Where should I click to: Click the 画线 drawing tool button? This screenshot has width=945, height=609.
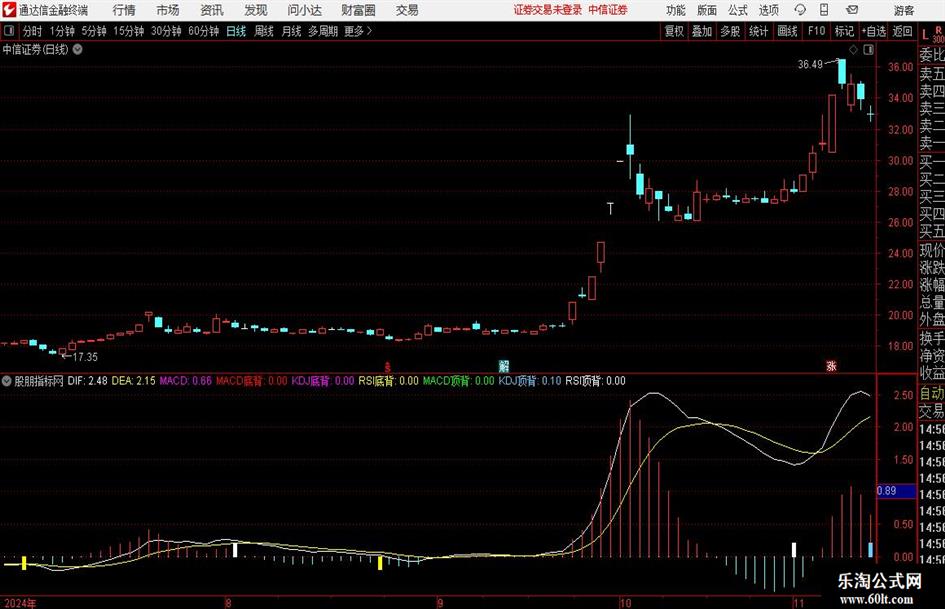pos(788,31)
